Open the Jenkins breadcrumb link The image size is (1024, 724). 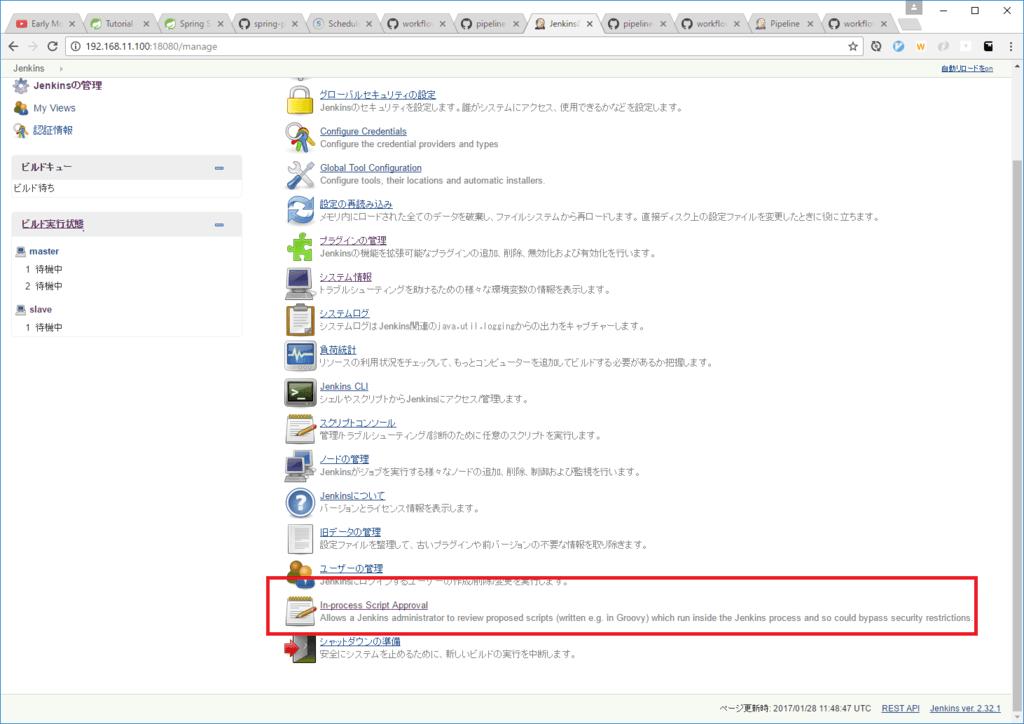click(x=29, y=69)
